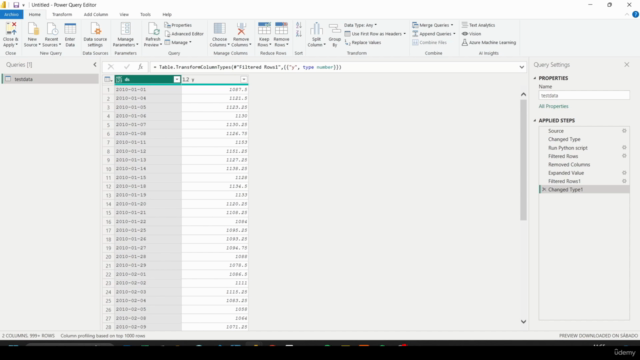Collapse the Queries pane
The height and width of the screenshot is (360, 640).
point(95,64)
